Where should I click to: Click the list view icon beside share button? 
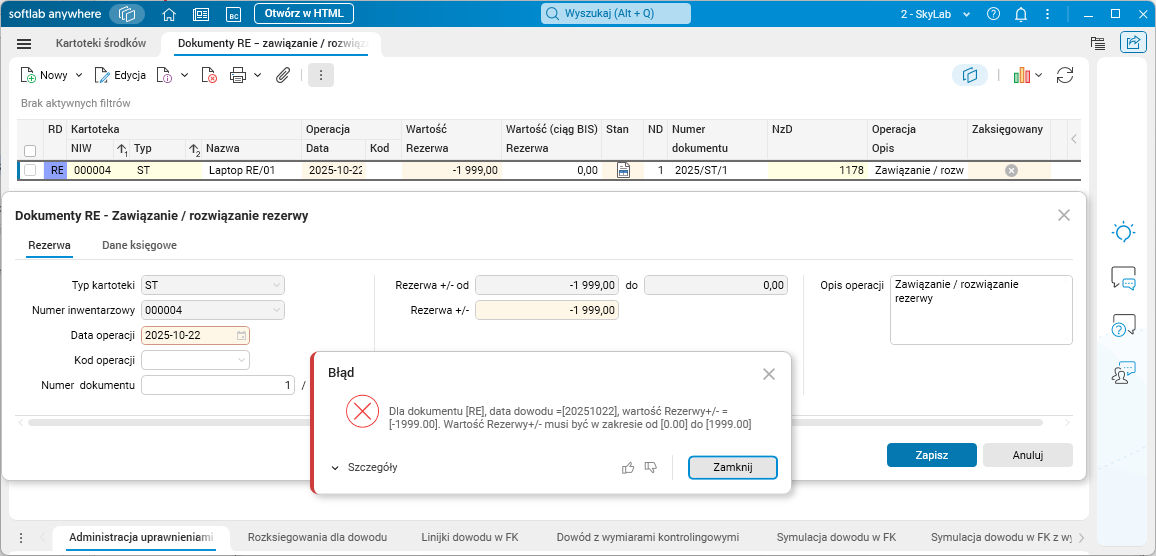(1097, 43)
